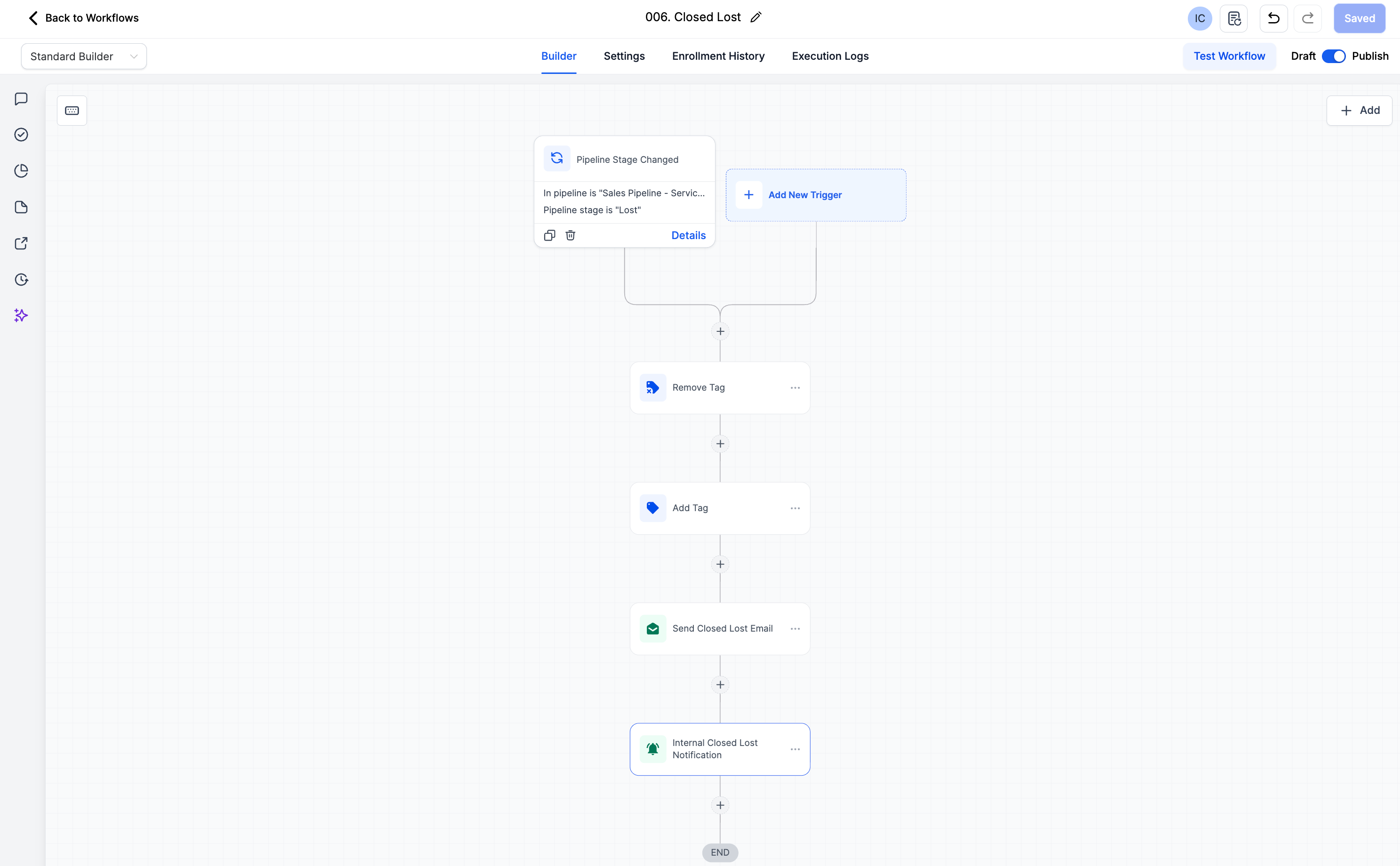Click the keyboard shortcuts icon
This screenshot has height=866, width=1400.
[x=72, y=111]
